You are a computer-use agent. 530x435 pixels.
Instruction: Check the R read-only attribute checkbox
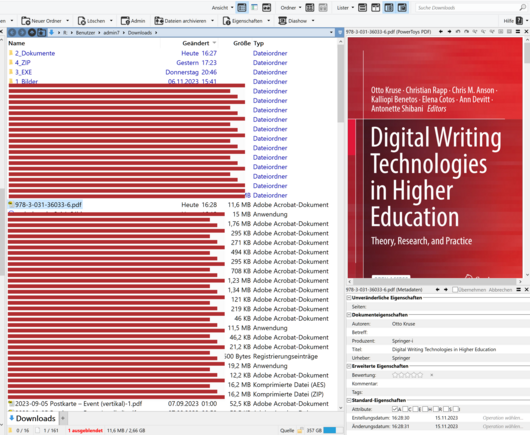point(435,409)
